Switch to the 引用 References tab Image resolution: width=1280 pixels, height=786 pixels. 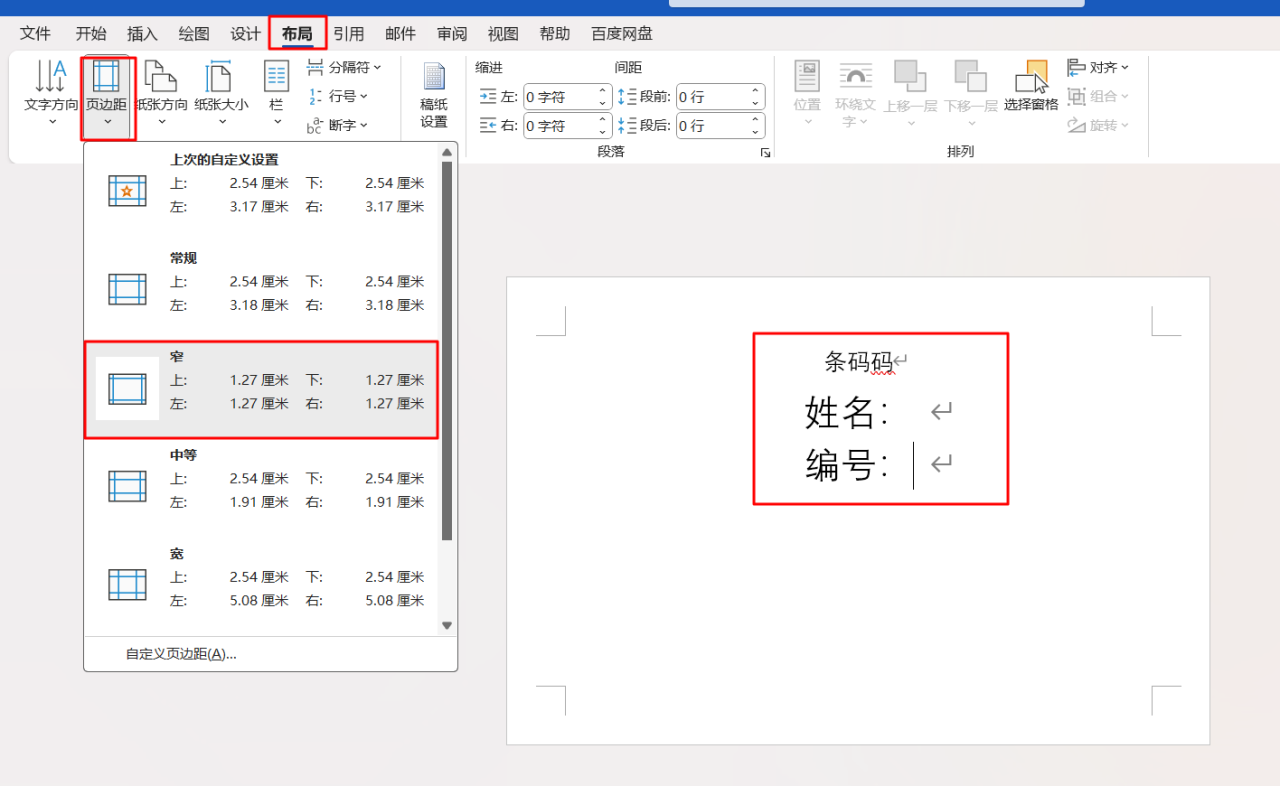point(349,34)
